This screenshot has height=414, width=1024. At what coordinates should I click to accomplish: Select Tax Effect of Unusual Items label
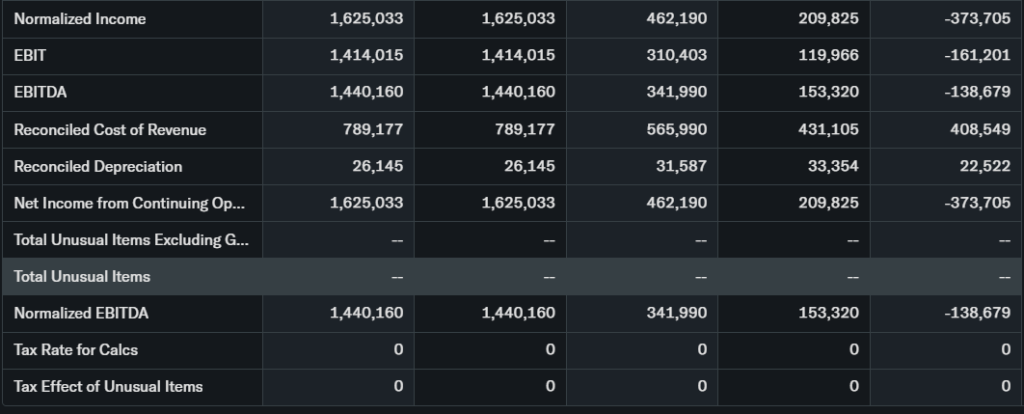108,386
